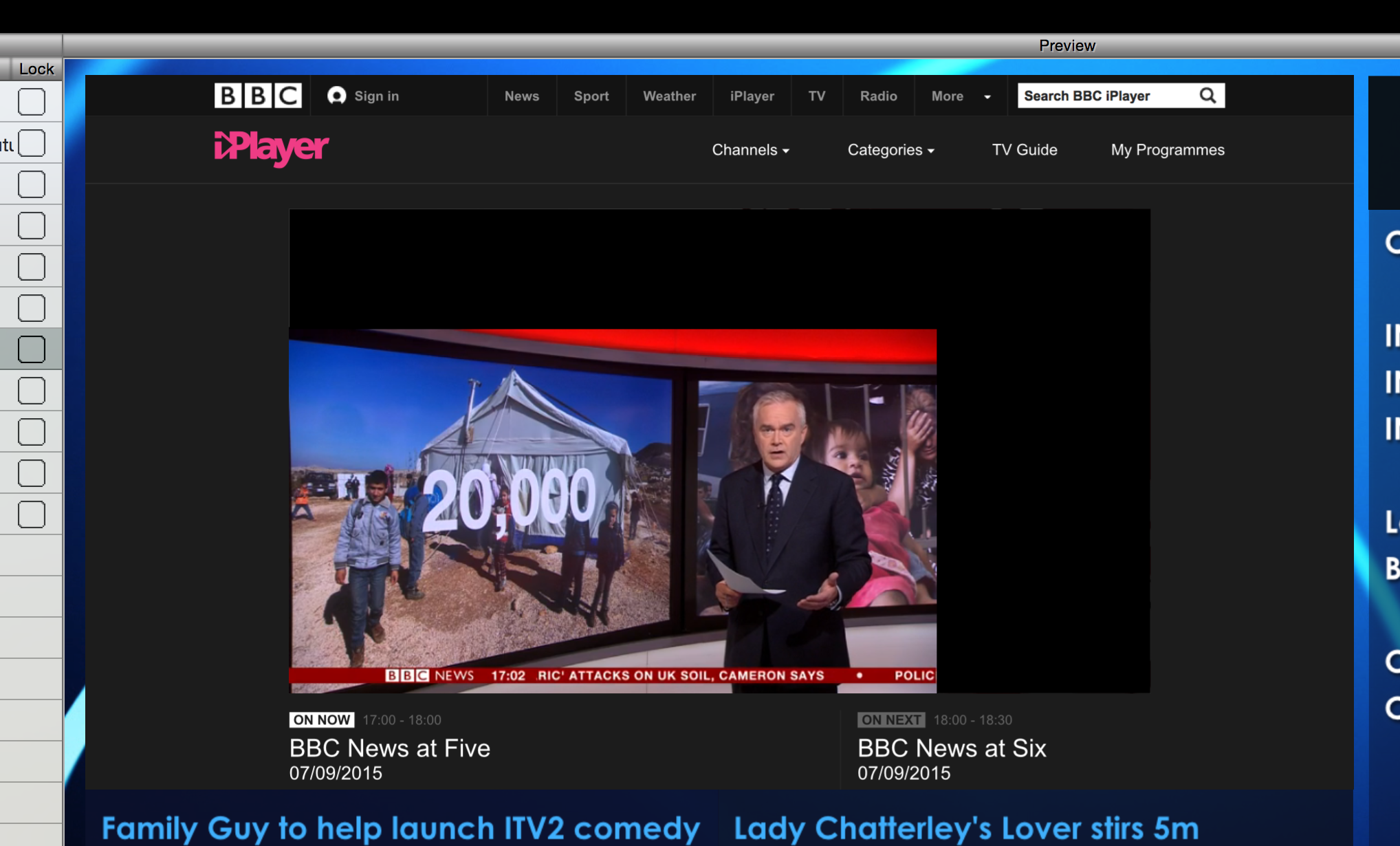Toggle the last Lock checkbox
This screenshot has width=1400, height=846.
pos(32,514)
